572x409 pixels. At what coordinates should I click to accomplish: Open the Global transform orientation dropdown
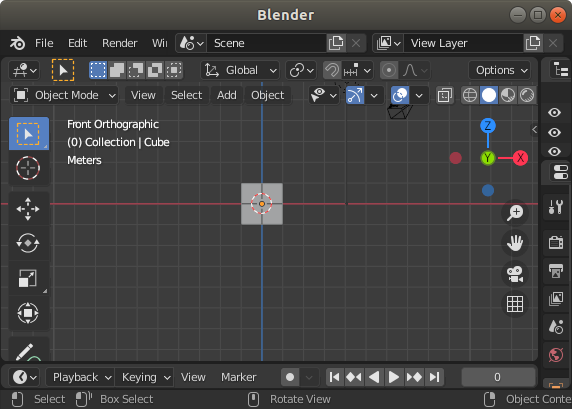click(240, 70)
